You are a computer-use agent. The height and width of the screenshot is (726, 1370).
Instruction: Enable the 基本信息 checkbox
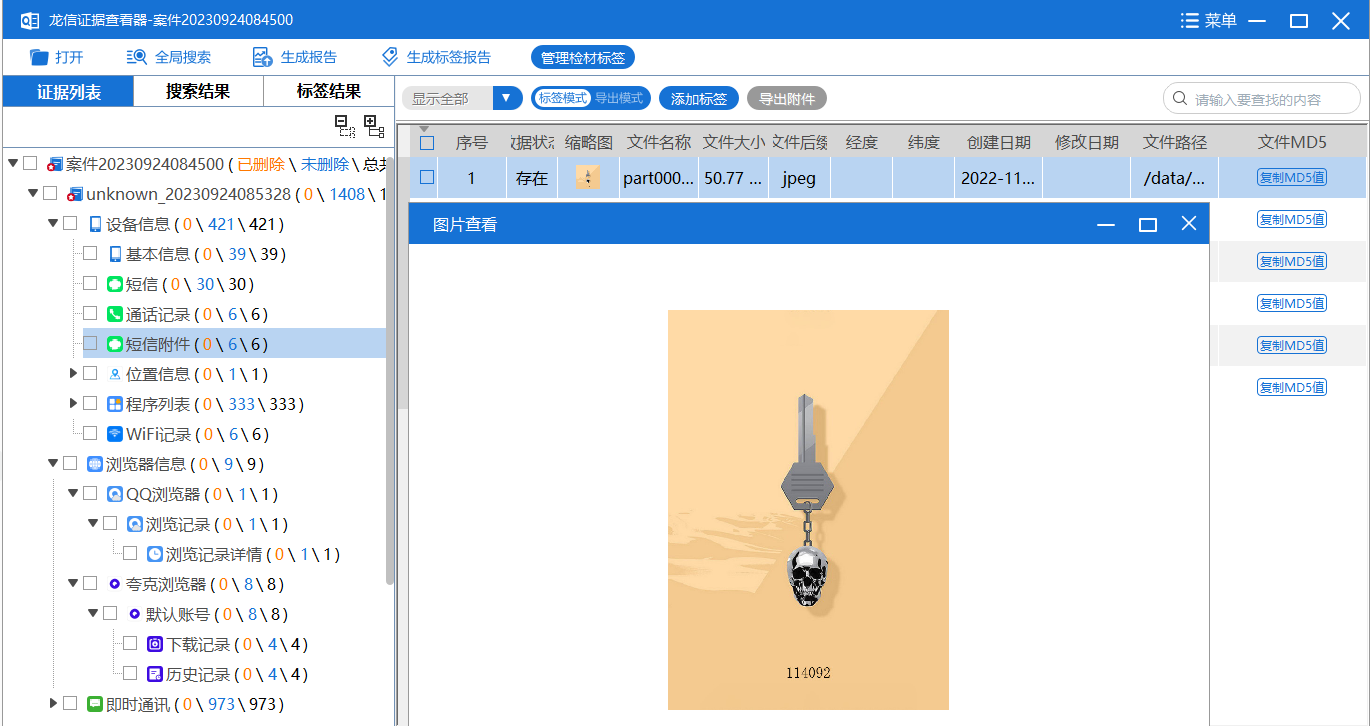click(90, 254)
